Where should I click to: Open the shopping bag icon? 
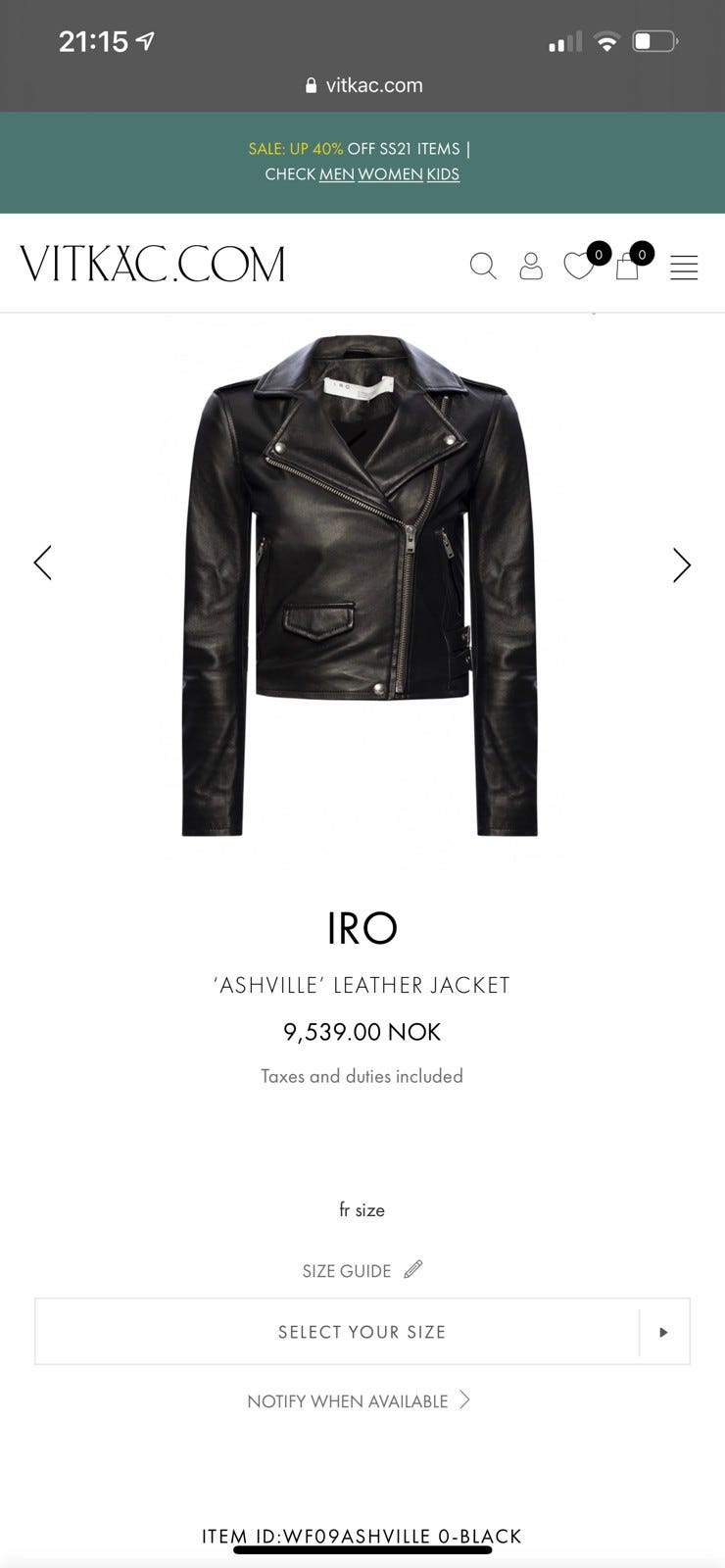click(x=627, y=266)
